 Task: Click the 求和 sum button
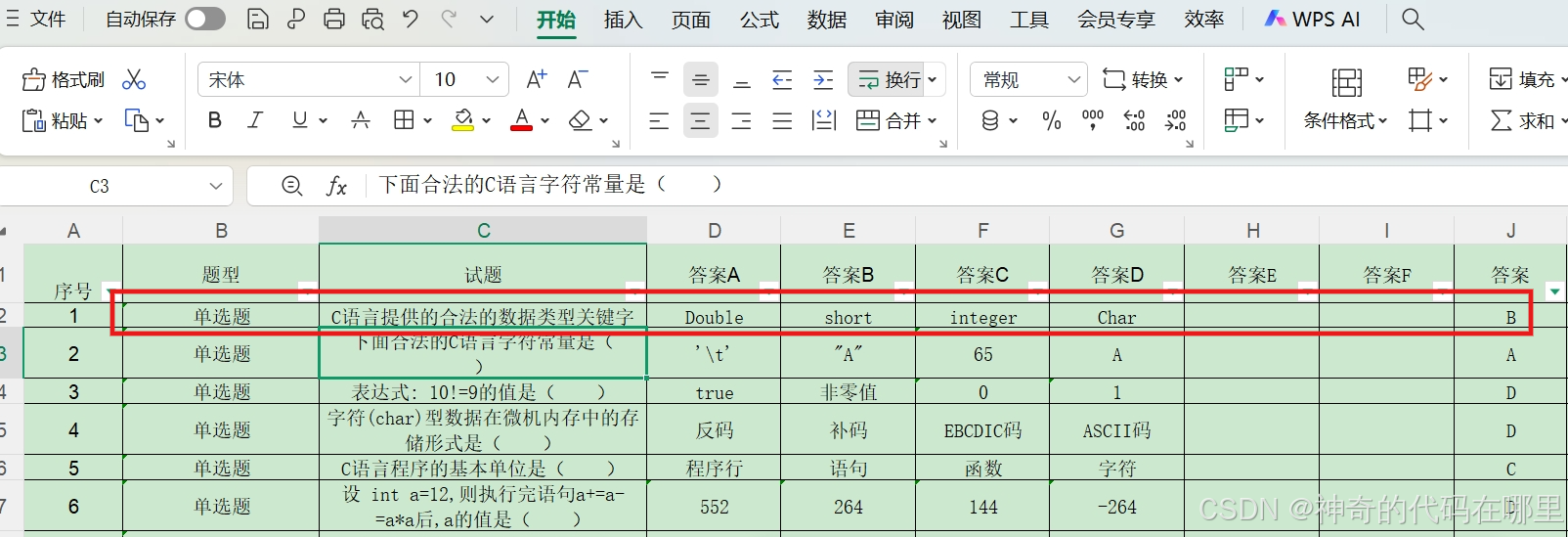1523,120
